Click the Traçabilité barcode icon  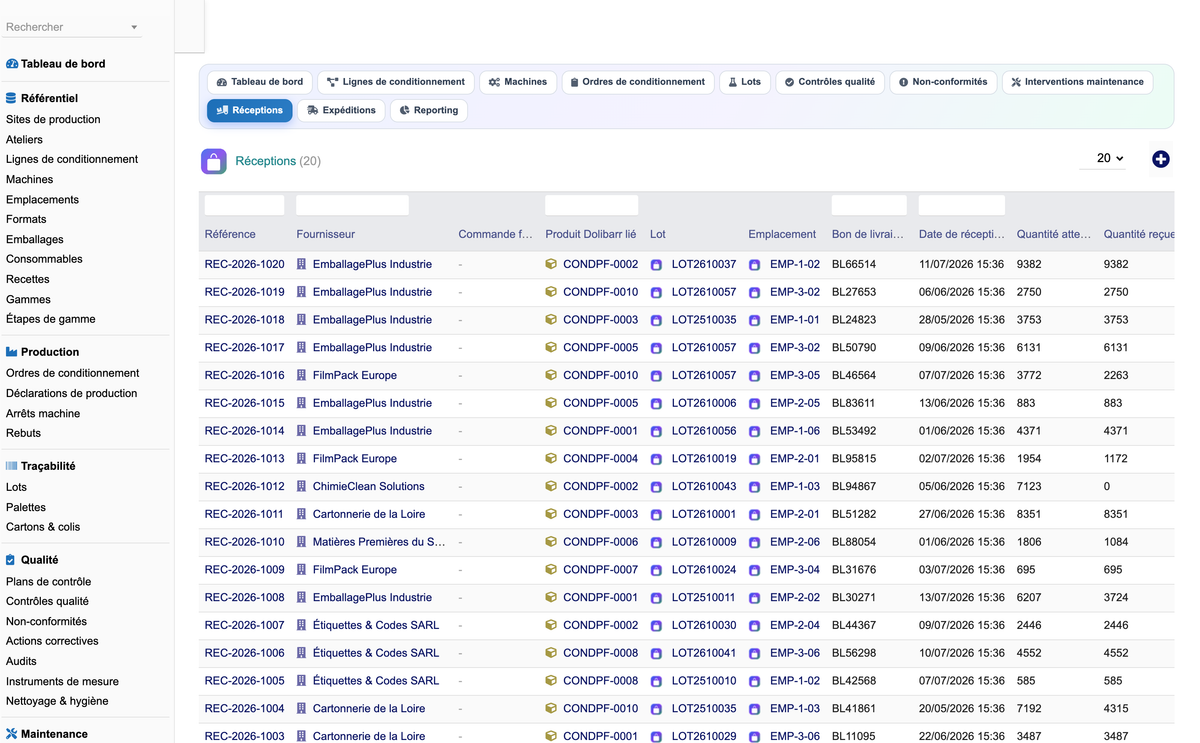12,466
